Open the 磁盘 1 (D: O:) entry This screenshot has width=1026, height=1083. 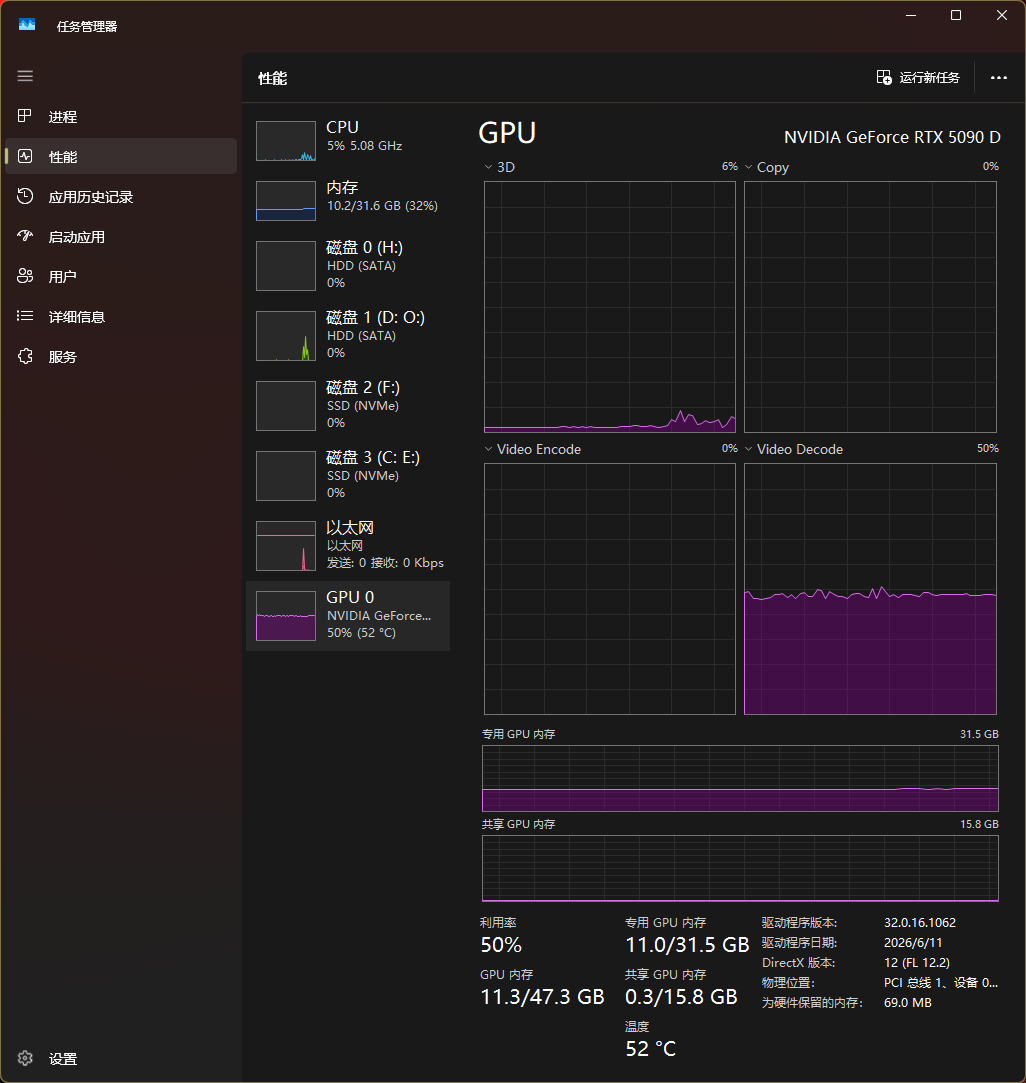coord(348,336)
